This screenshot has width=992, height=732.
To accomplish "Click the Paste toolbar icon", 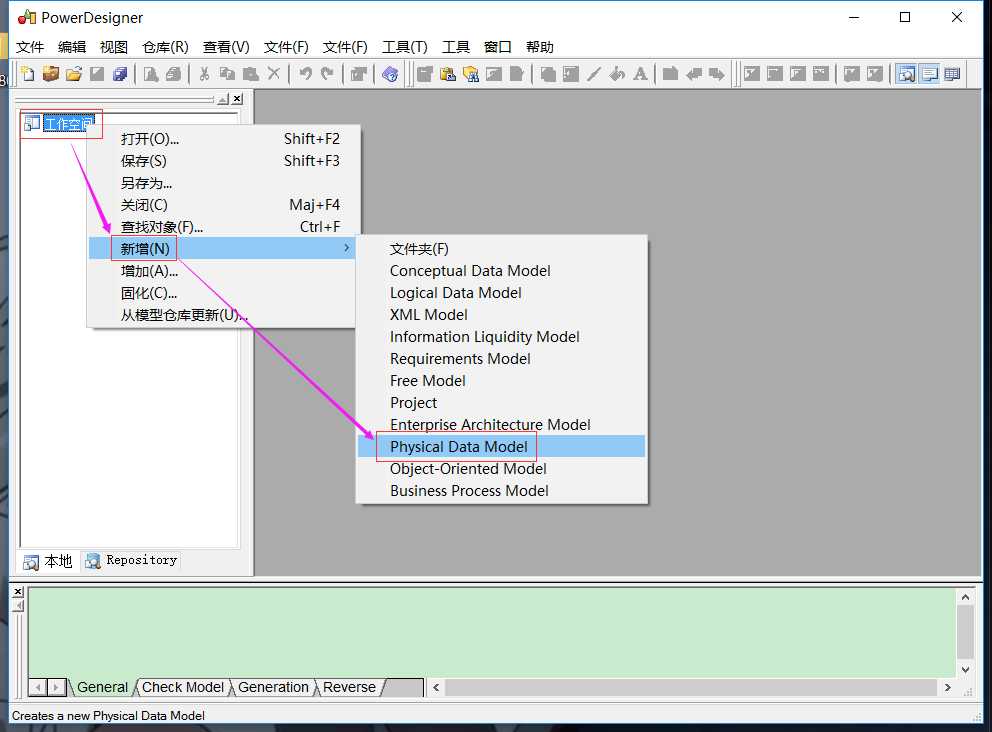I will (251, 74).
